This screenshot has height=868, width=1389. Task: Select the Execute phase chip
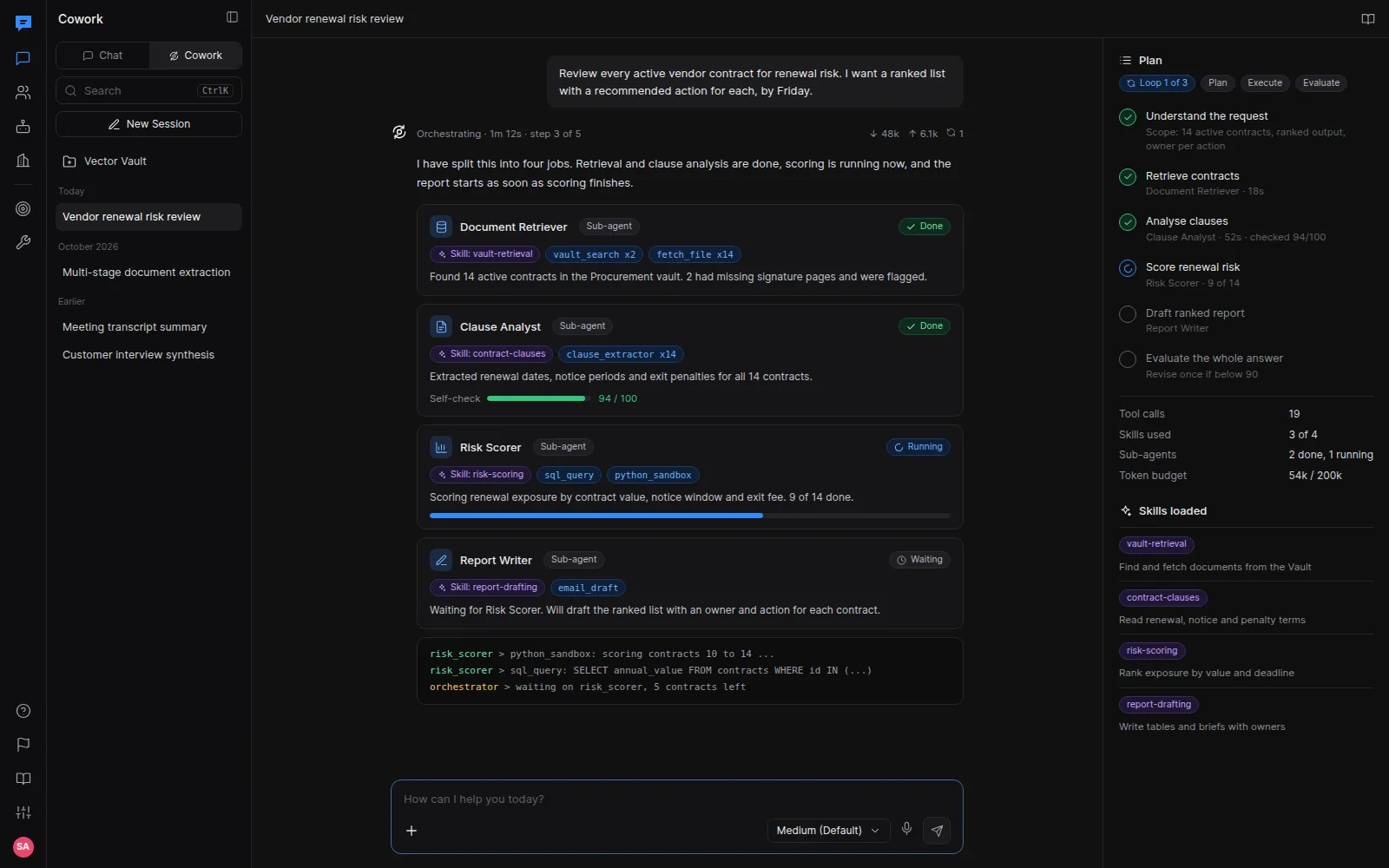pyautogui.click(x=1265, y=83)
